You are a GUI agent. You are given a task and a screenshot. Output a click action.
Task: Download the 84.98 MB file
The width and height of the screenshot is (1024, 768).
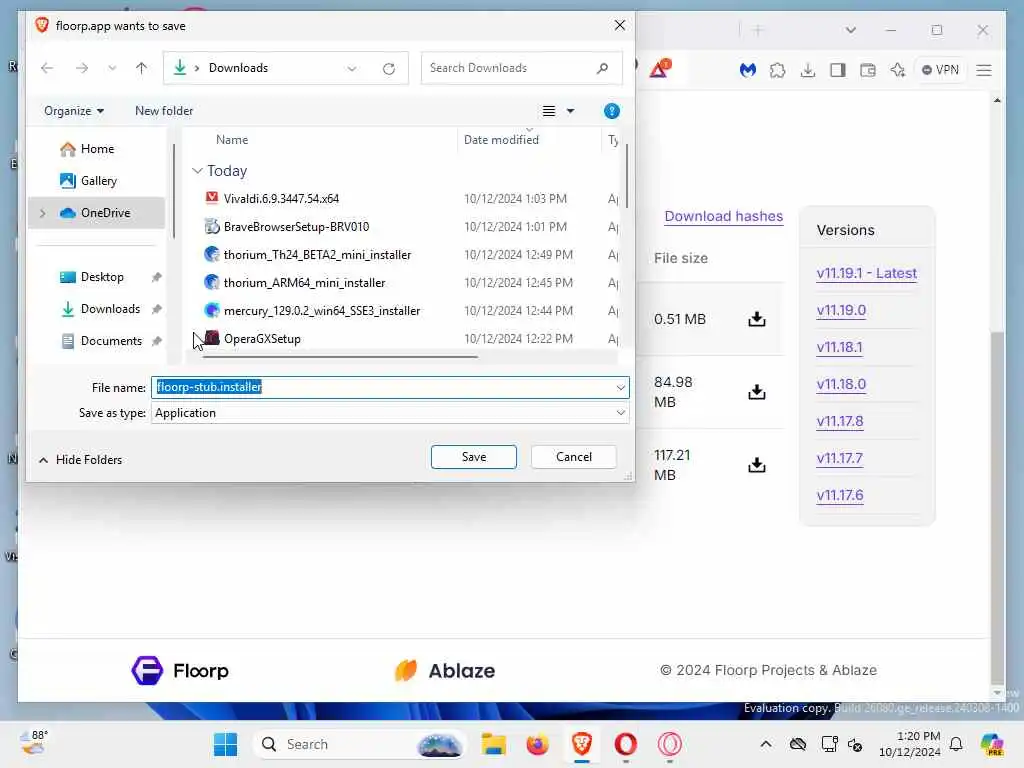coord(757,392)
